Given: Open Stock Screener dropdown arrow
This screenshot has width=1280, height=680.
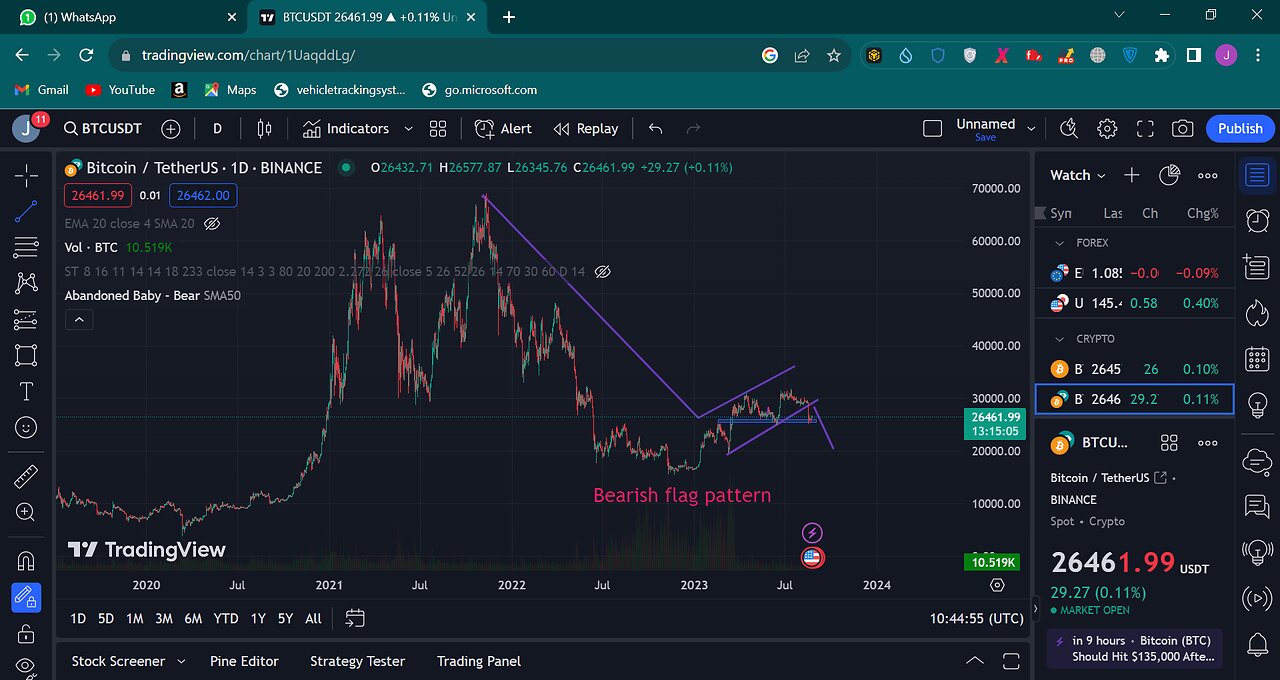Looking at the screenshot, I should [181, 661].
